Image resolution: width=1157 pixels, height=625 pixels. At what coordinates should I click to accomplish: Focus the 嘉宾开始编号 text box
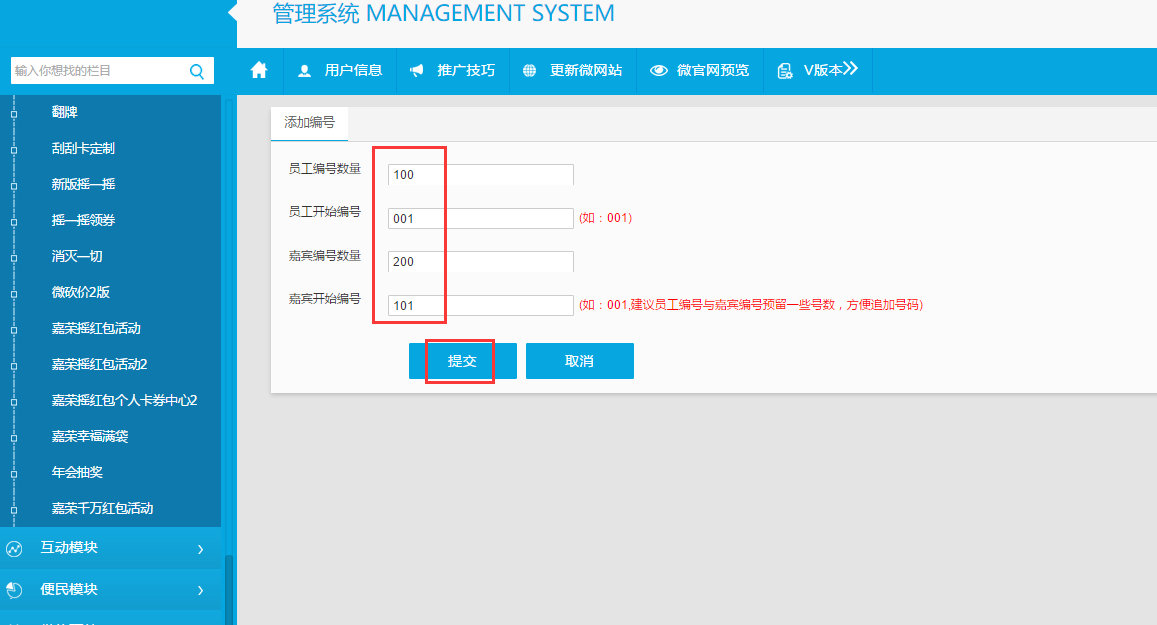click(x=480, y=306)
